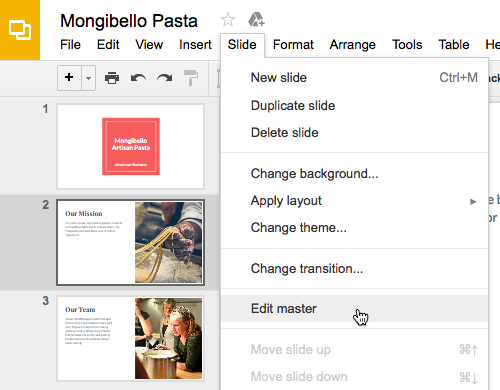Select the Our Team slide thumbnail
The width and height of the screenshot is (500, 390).
(x=130, y=339)
